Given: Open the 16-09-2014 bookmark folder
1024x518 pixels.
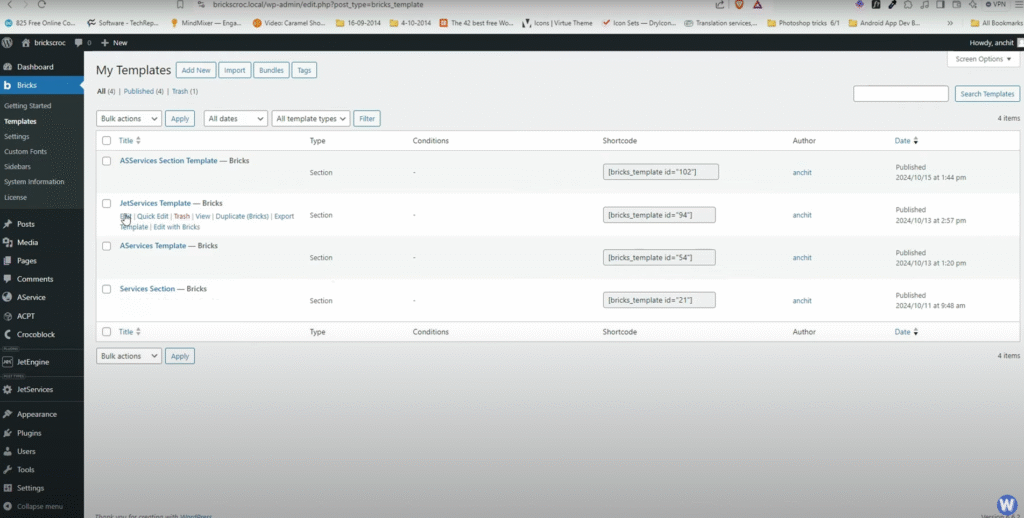Looking at the screenshot, I should coord(359,23).
